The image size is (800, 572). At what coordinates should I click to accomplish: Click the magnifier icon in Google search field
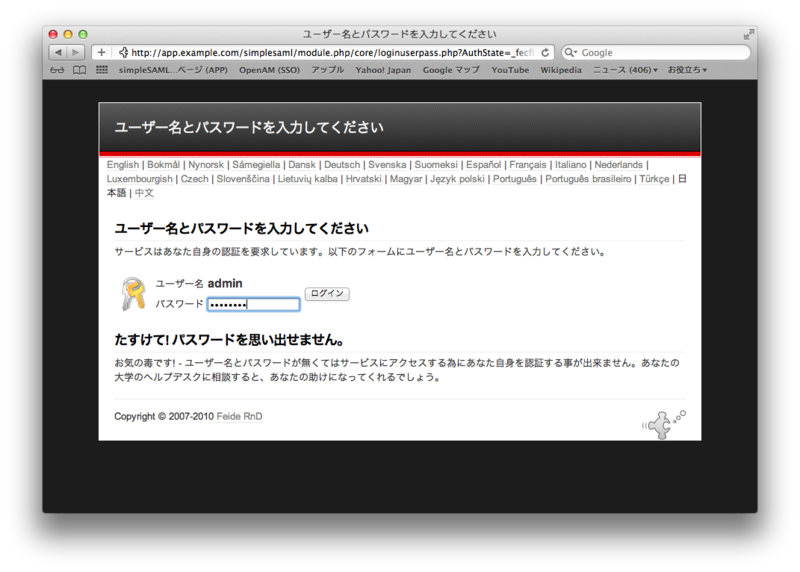pos(572,52)
